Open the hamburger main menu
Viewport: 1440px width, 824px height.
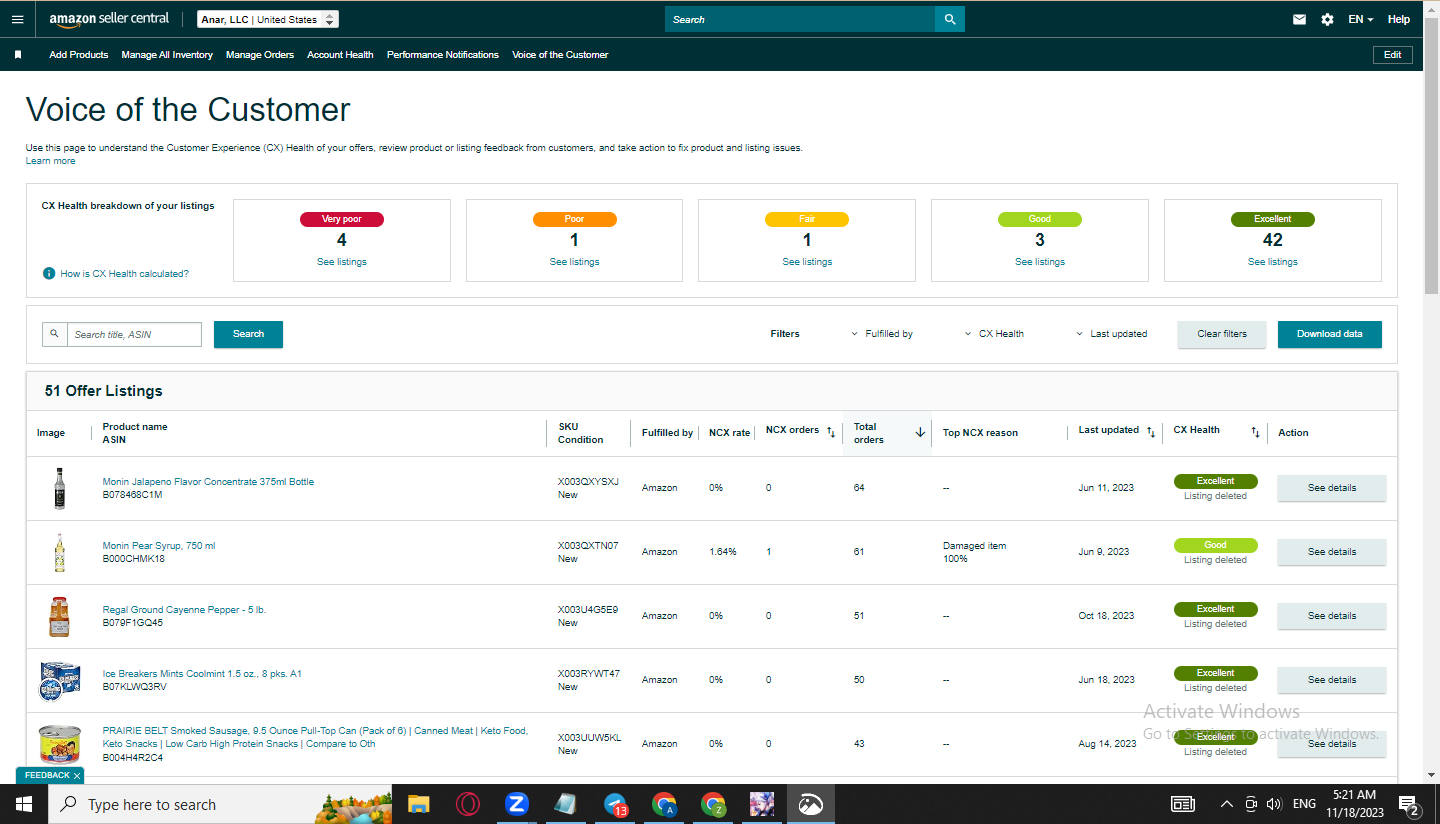click(17, 19)
